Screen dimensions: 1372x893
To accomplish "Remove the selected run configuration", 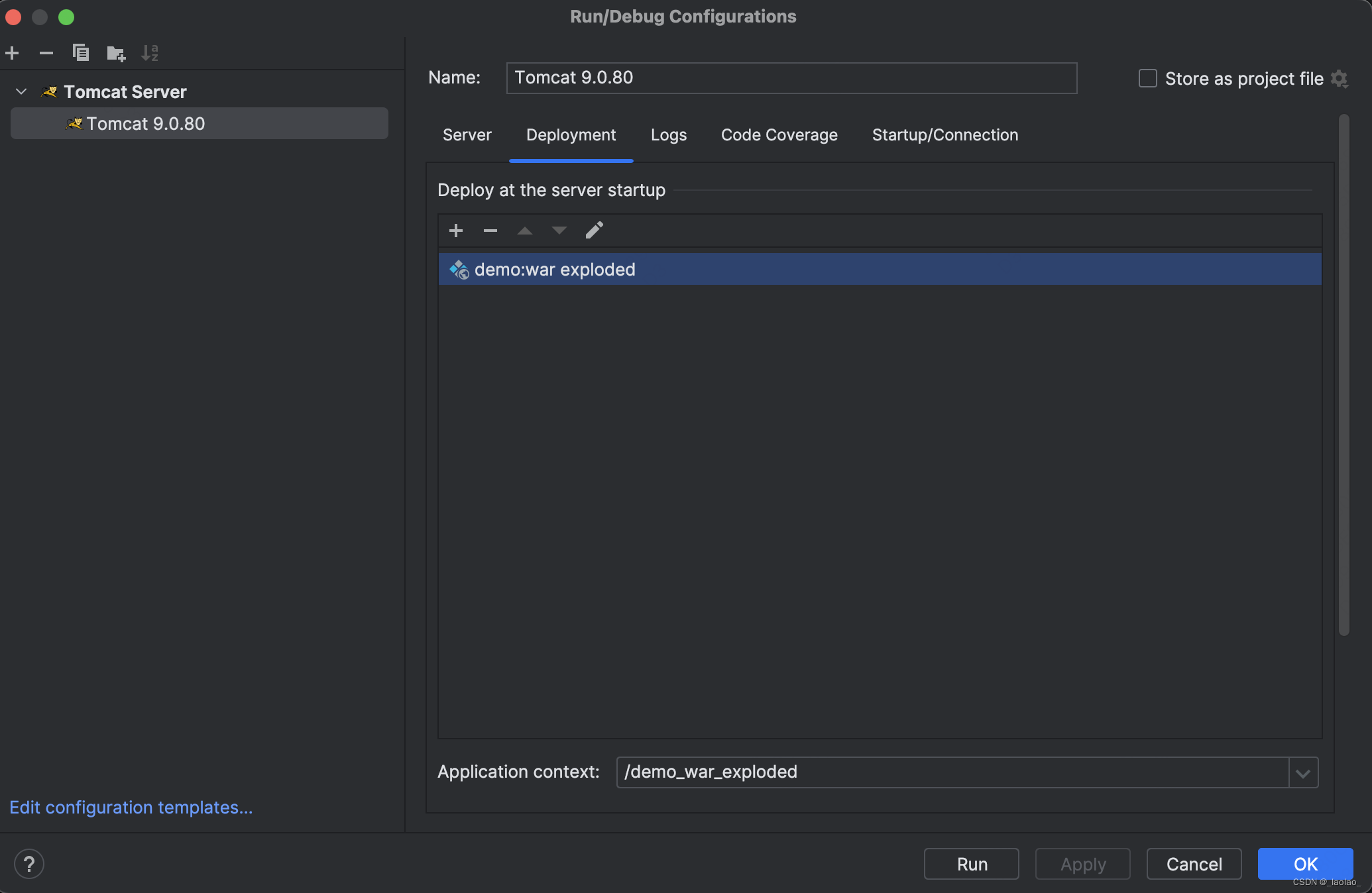I will [x=46, y=53].
